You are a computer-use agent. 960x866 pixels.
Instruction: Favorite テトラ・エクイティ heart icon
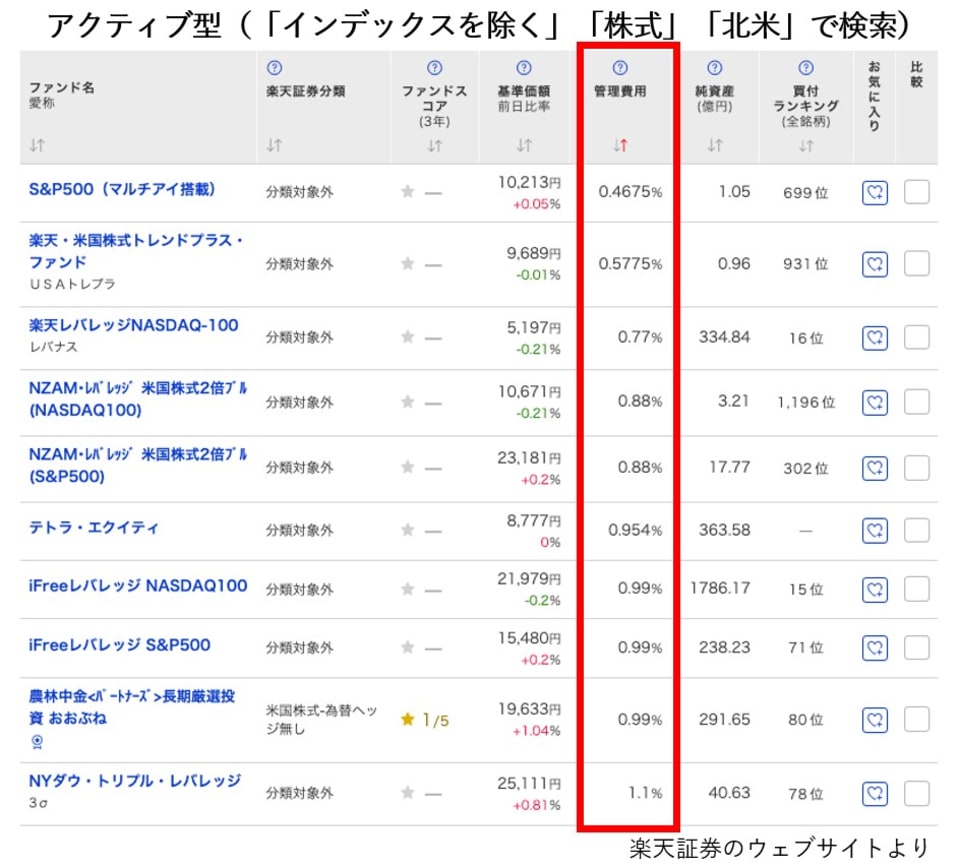[x=874, y=530]
